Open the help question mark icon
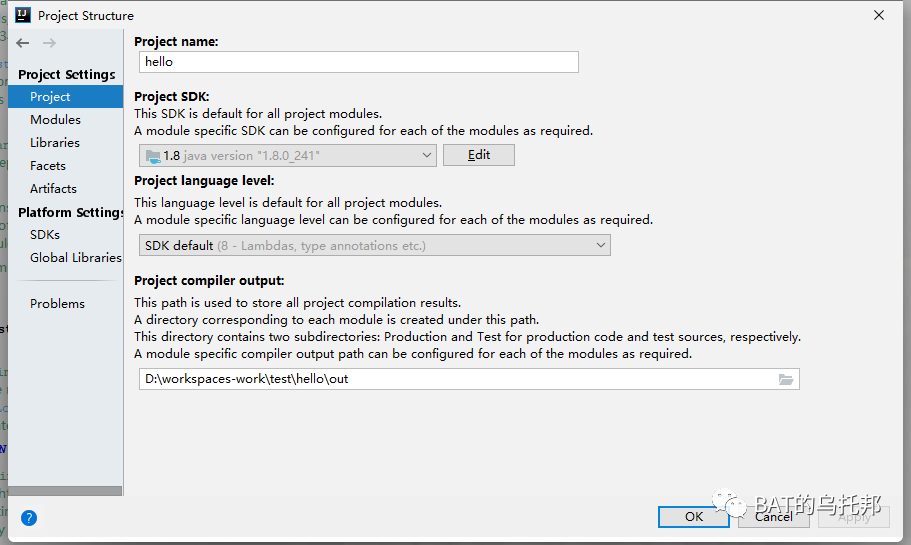 28,518
